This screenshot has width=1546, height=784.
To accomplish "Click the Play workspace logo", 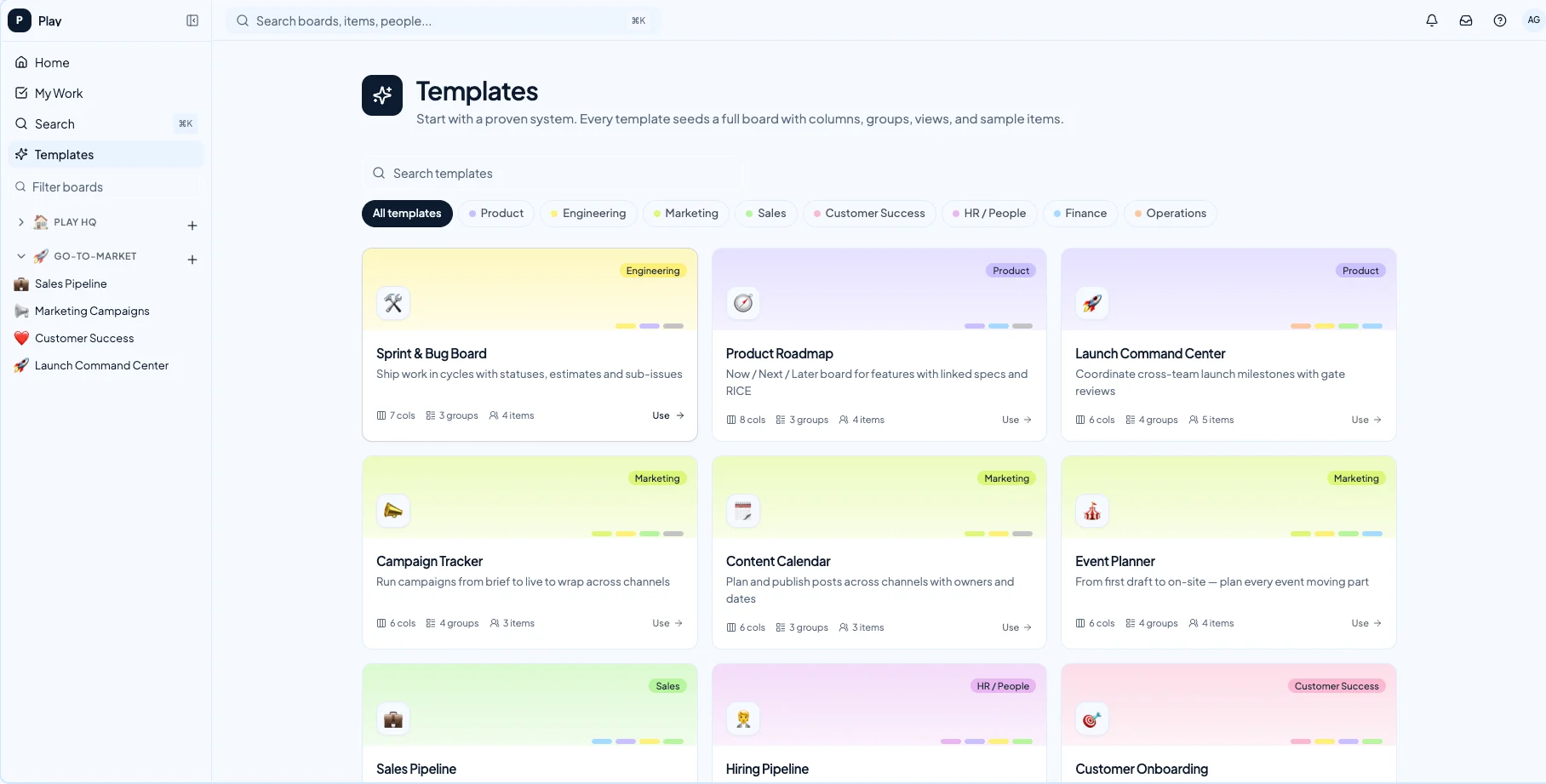I will [x=19, y=20].
